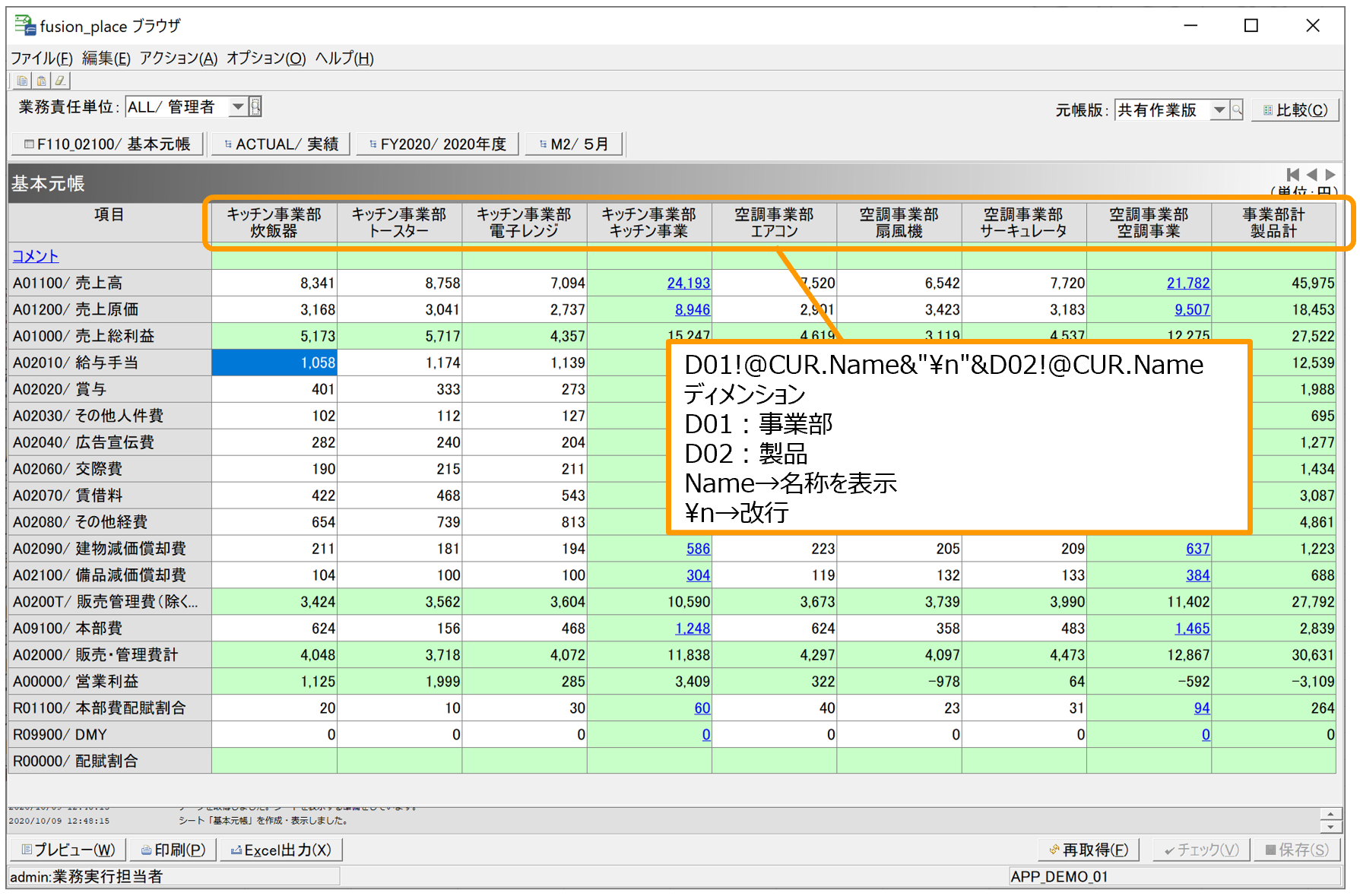1360x896 pixels.
Task: Open the 384 link in 備品減価償却費 row
Action: [1197, 575]
